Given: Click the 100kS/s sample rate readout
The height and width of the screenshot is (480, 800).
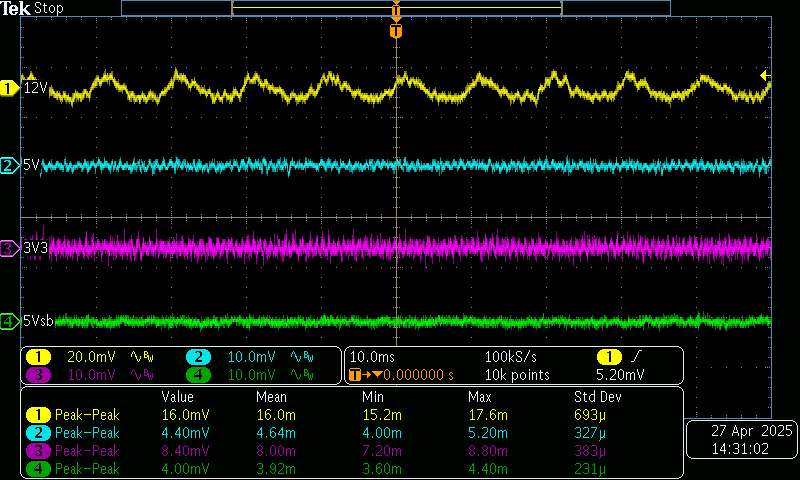Looking at the screenshot, I should point(510,357).
